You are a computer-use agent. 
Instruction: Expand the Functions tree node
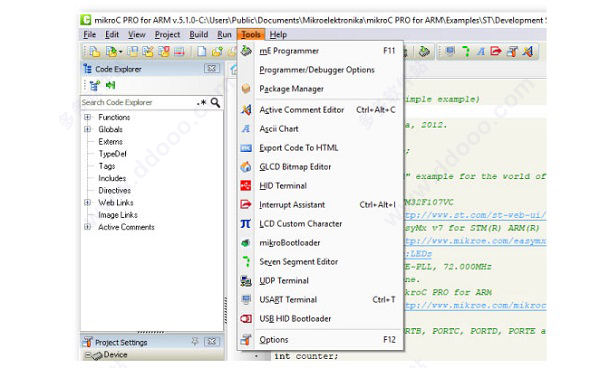pos(88,117)
